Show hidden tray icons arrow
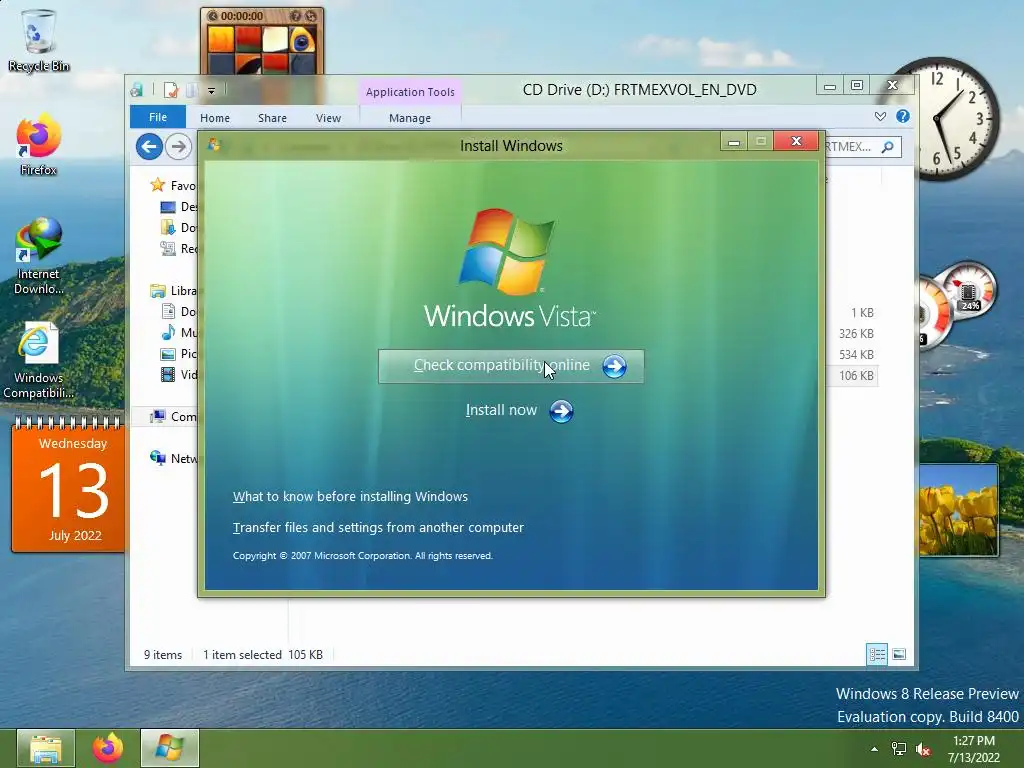Screen dimensions: 1024x768 pyautogui.click(x=874, y=749)
